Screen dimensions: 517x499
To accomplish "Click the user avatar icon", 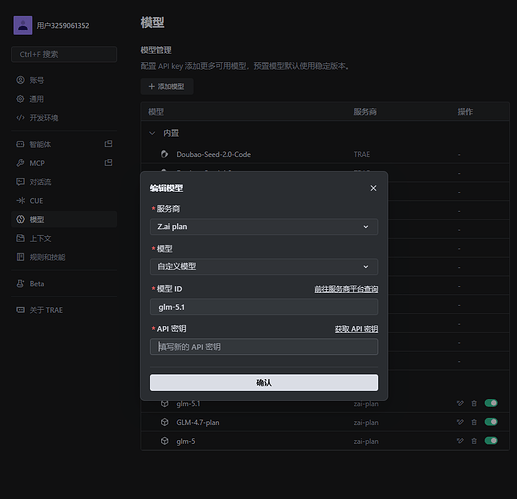I will pos(23,25).
